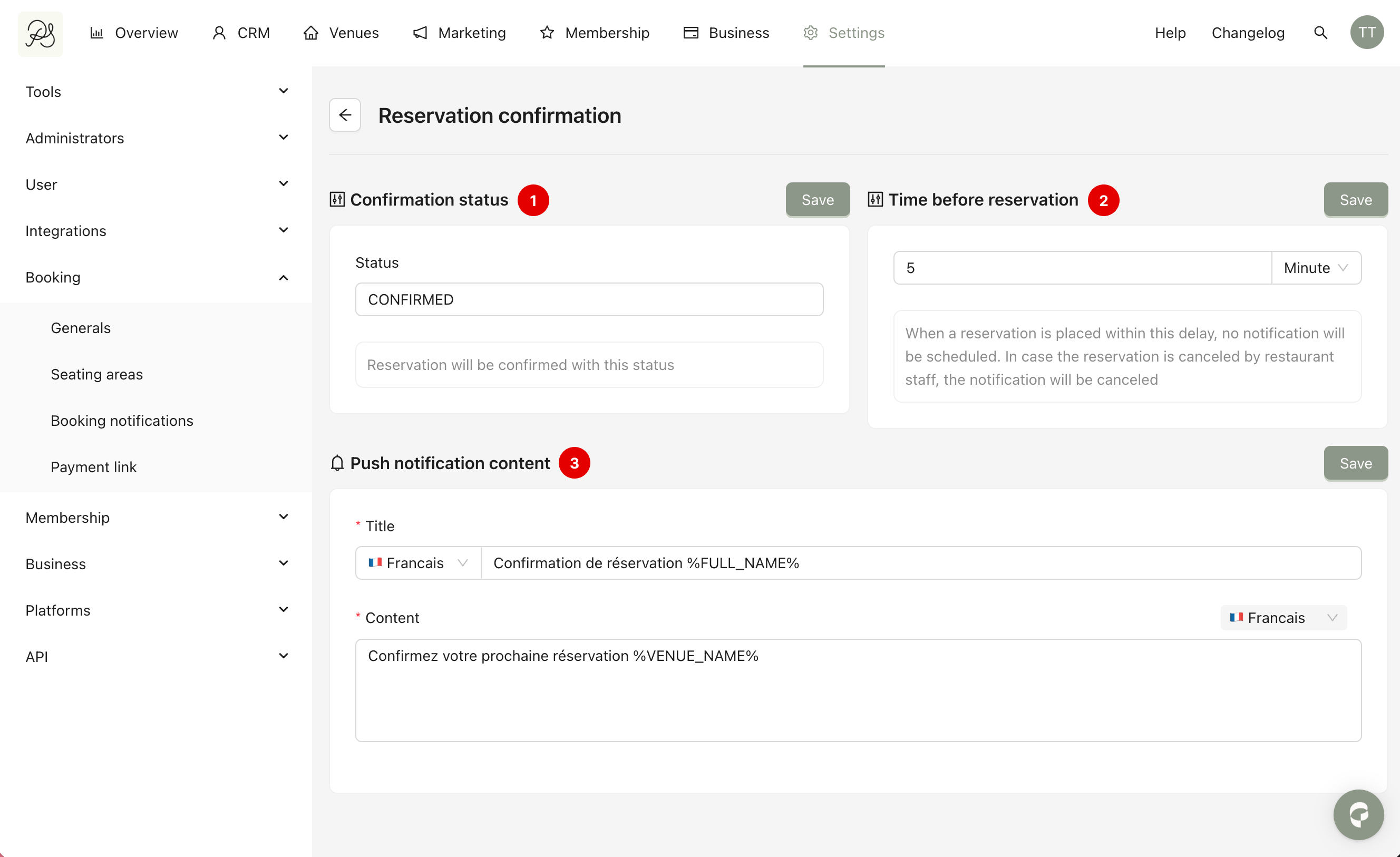1400x857 pixels.
Task: Open the search magnifier icon
Action: (1320, 33)
